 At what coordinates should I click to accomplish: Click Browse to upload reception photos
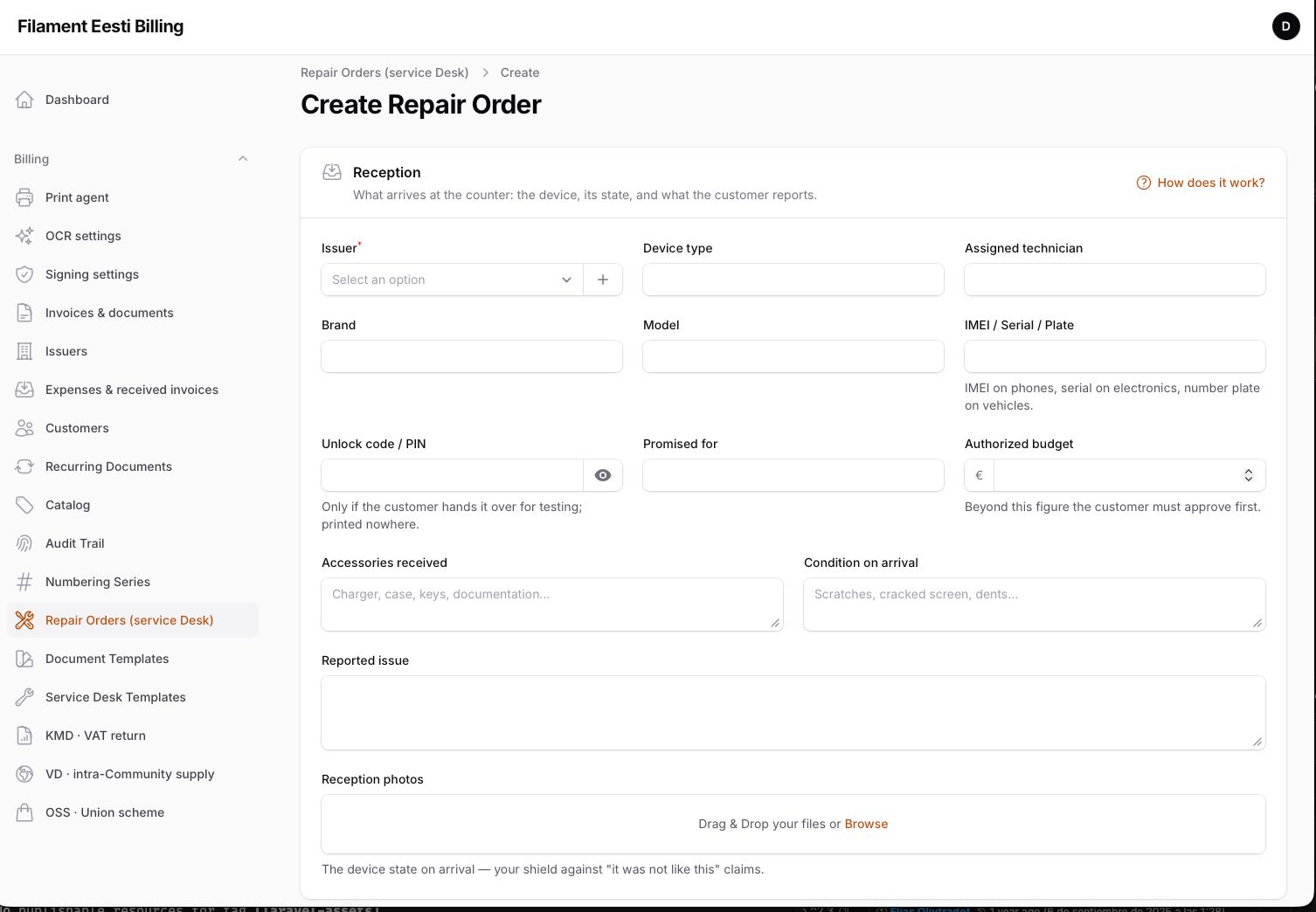coord(866,824)
